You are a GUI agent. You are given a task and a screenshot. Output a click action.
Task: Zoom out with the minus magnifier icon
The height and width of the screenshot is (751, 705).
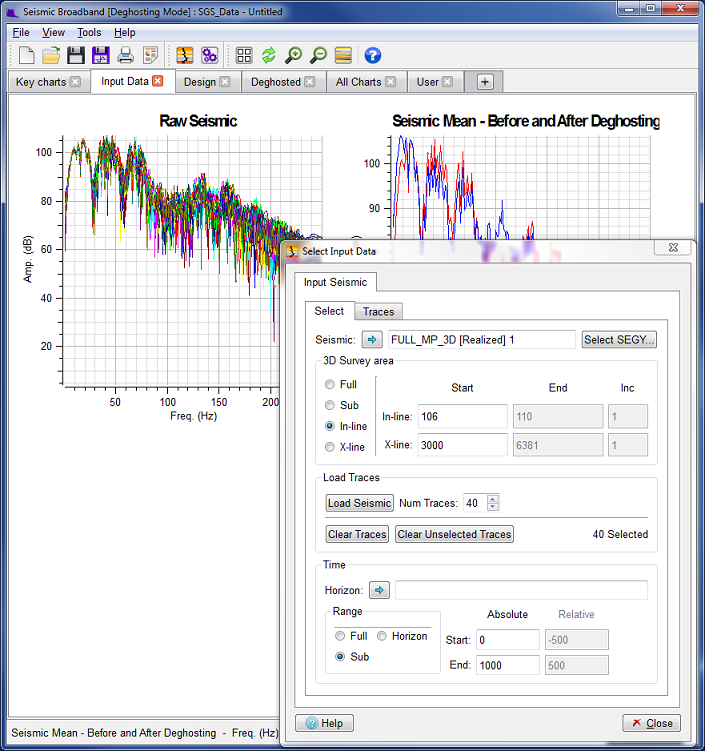(318, 55)
